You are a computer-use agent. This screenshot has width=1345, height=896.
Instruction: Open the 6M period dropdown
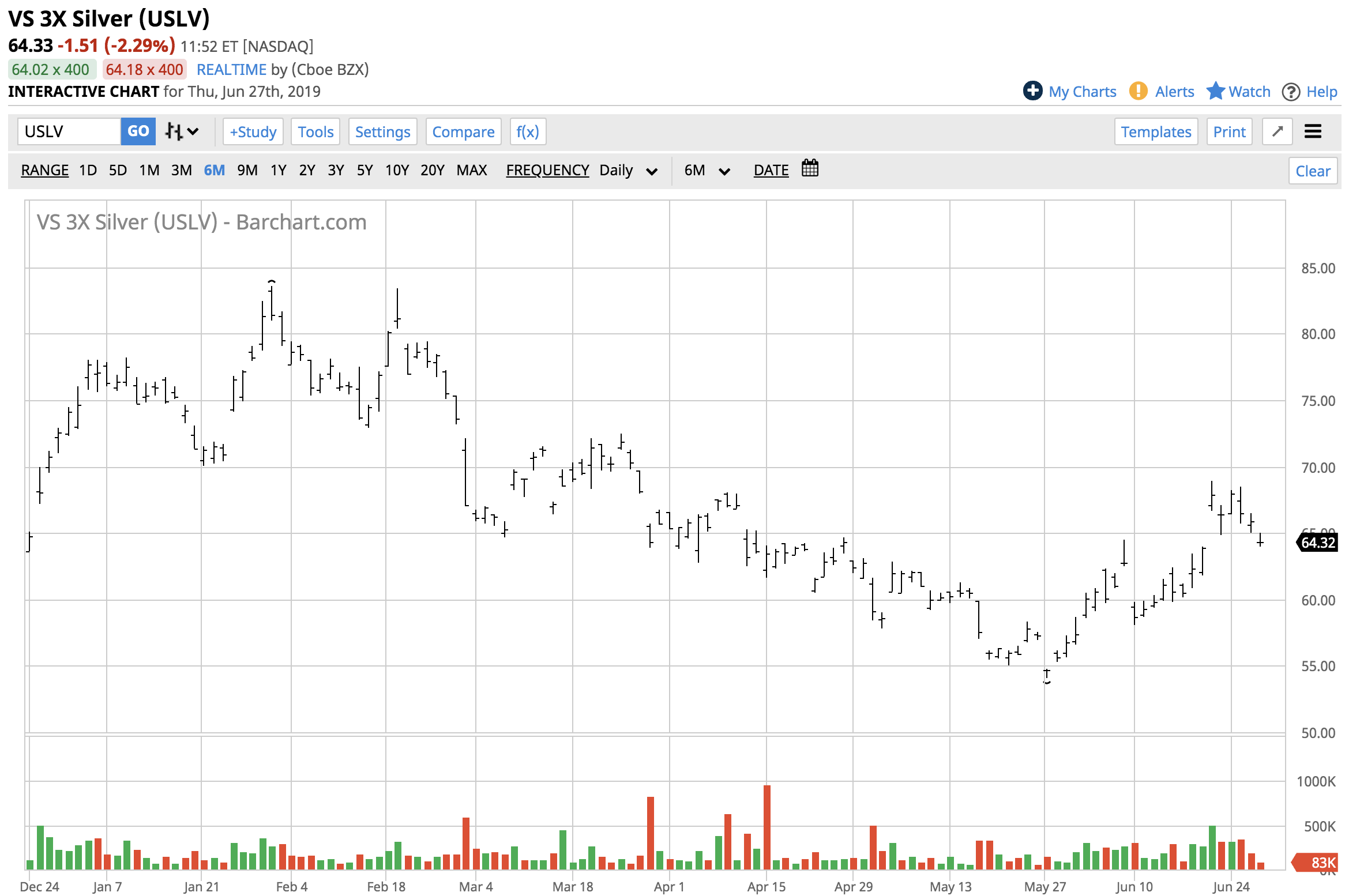tap(707, 171)
